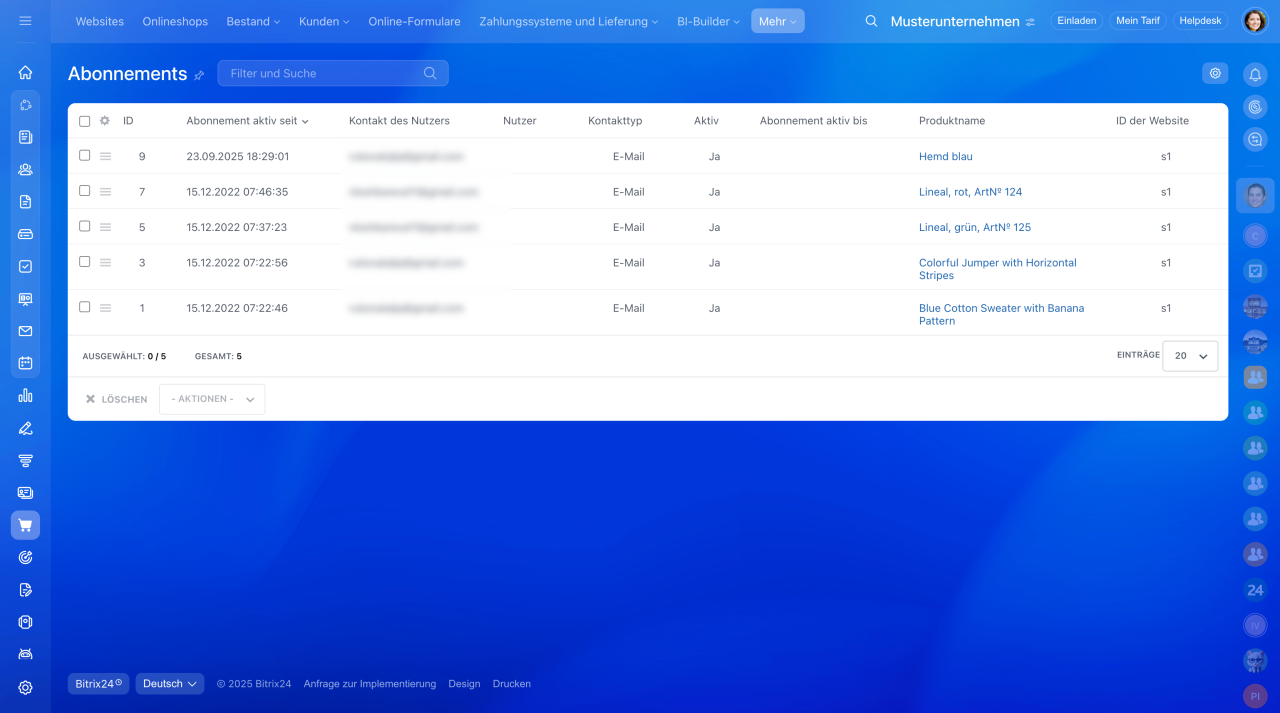Viewport: 1280px width, 713px height.
Task: Open notifications bell icon
Action: click(1255, 74)
